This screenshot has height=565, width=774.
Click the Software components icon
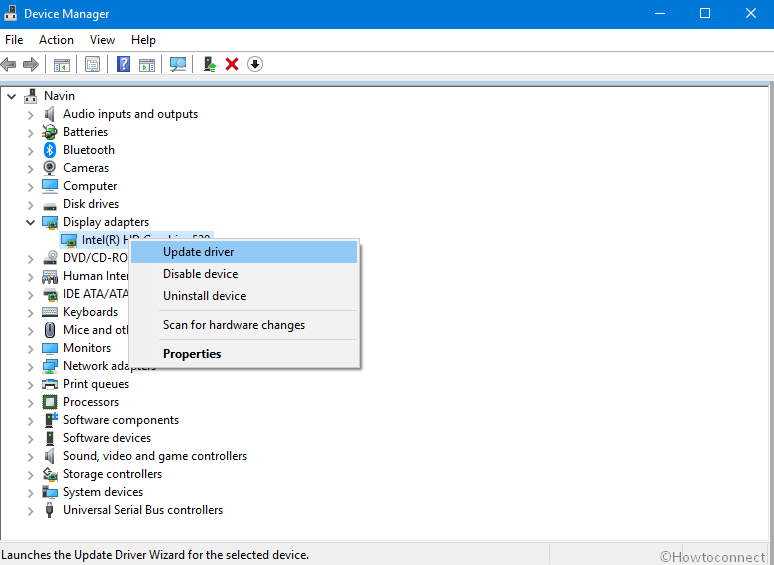click(51, 420)
